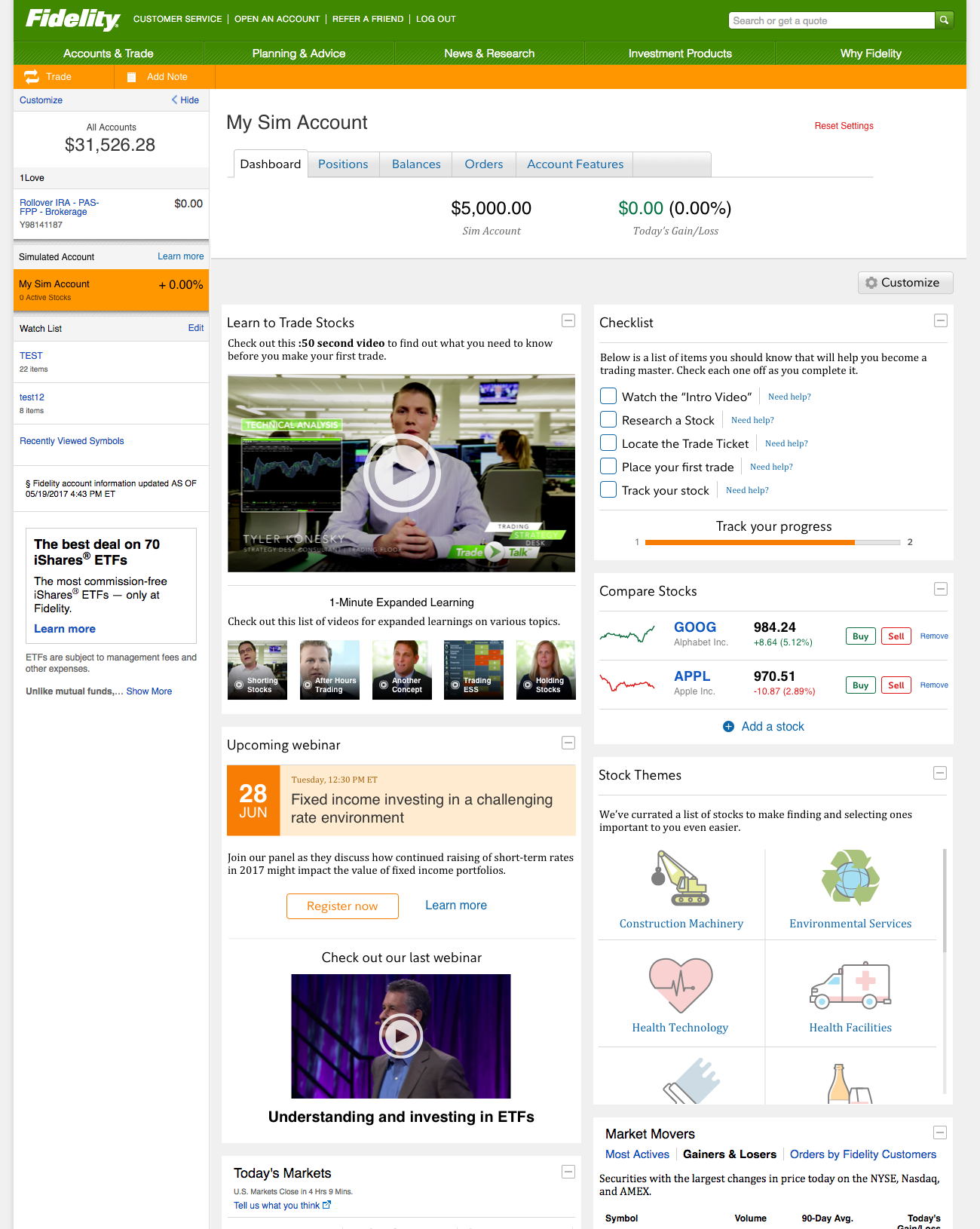Collapse the Learn to Trade Stocks panel
Screen dimensions: 980x1229
point(568,321)
